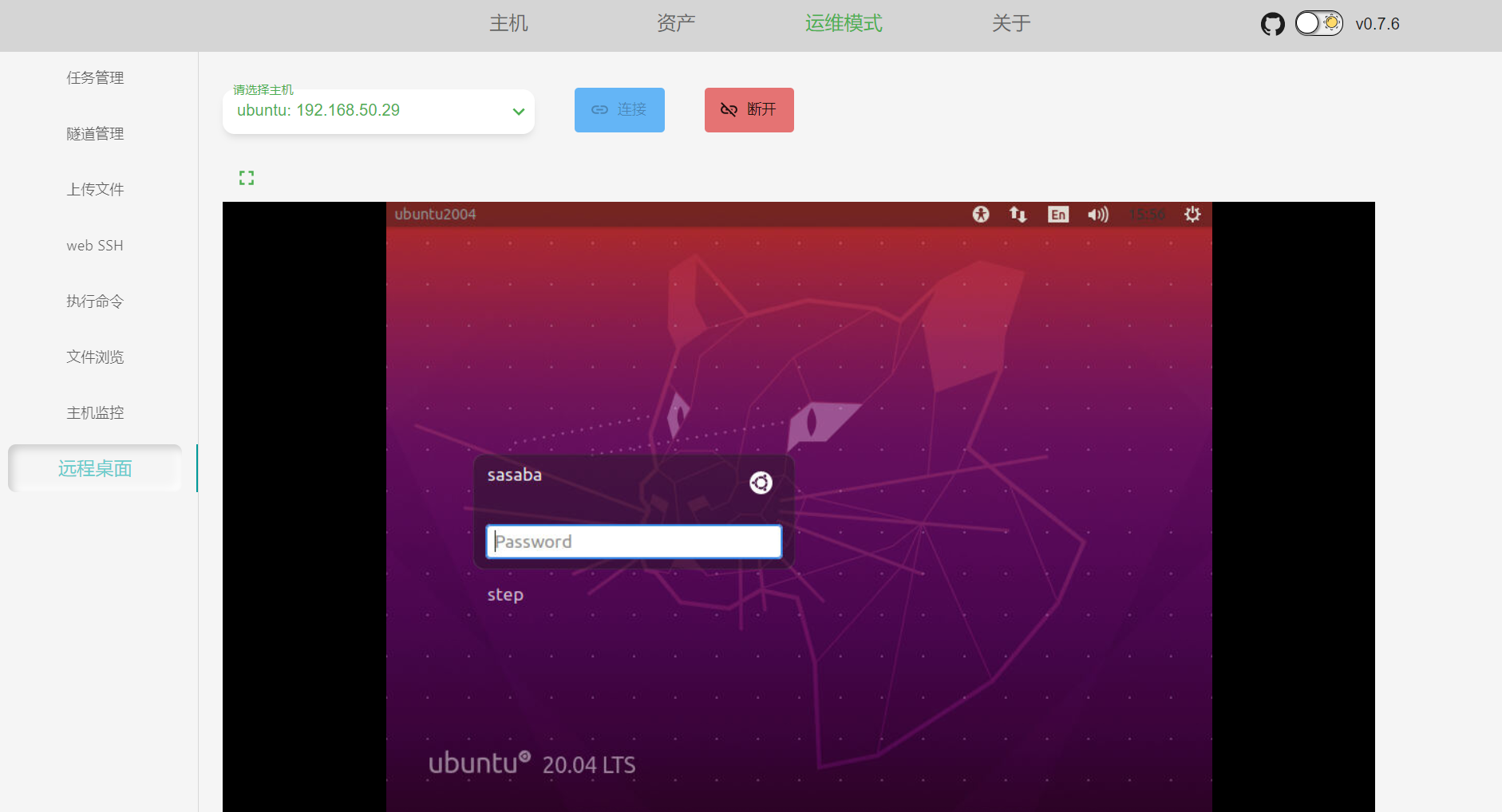Toggle the dark/light theme switch
1502x812 pixels.
(x=1318, y=23)
